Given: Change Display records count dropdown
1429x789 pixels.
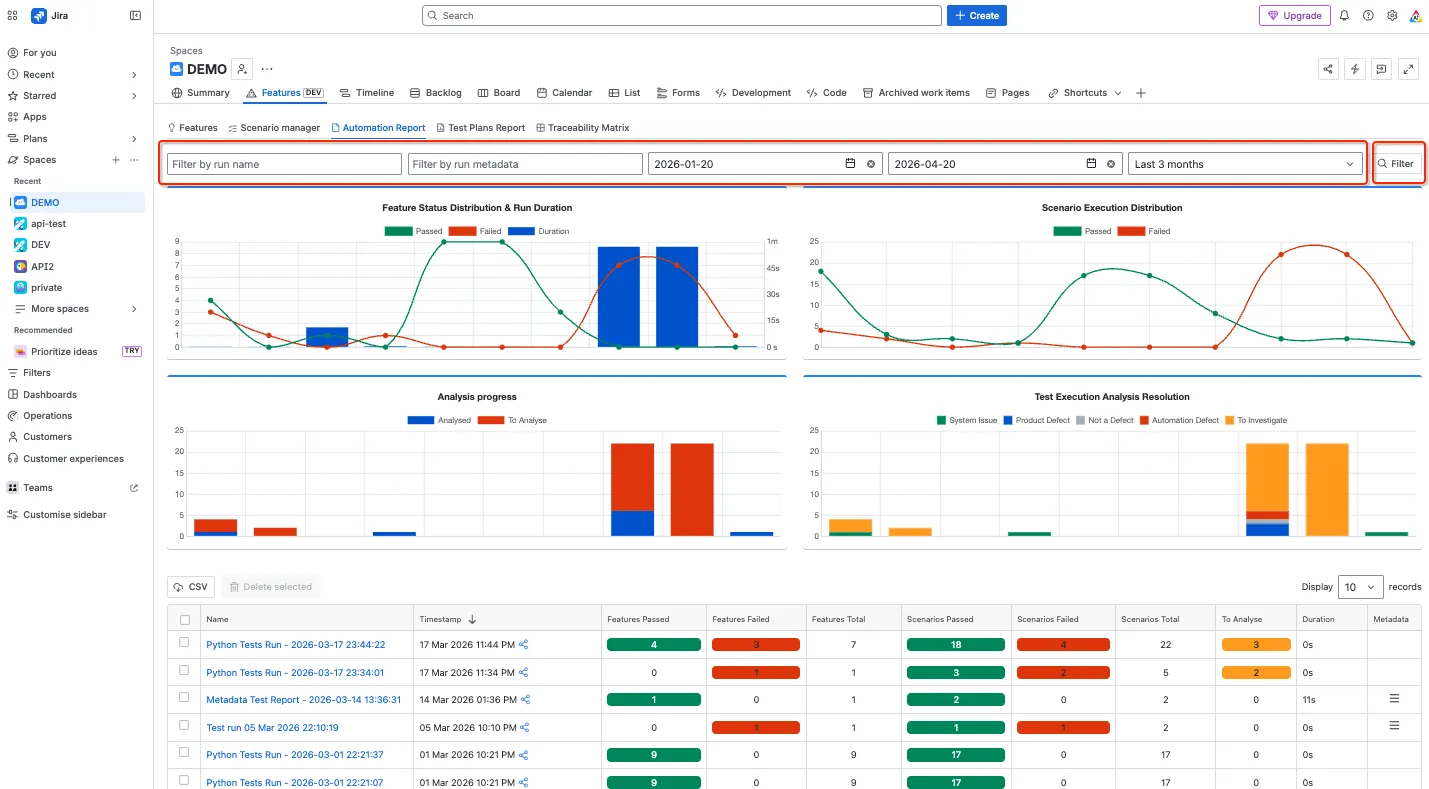Looking at the screenshot, I should [x=1360, y=587].
